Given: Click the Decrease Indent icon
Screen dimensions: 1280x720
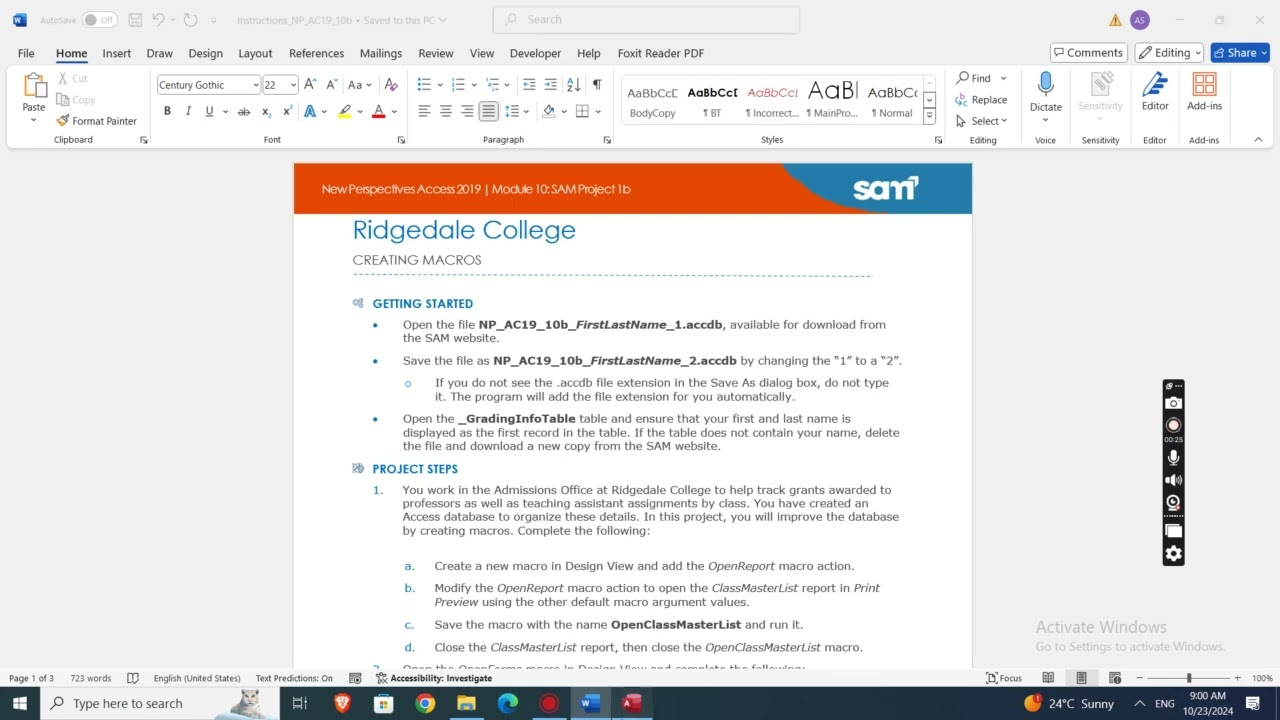Looking at the screenshot, I should [x=529, y=85].
